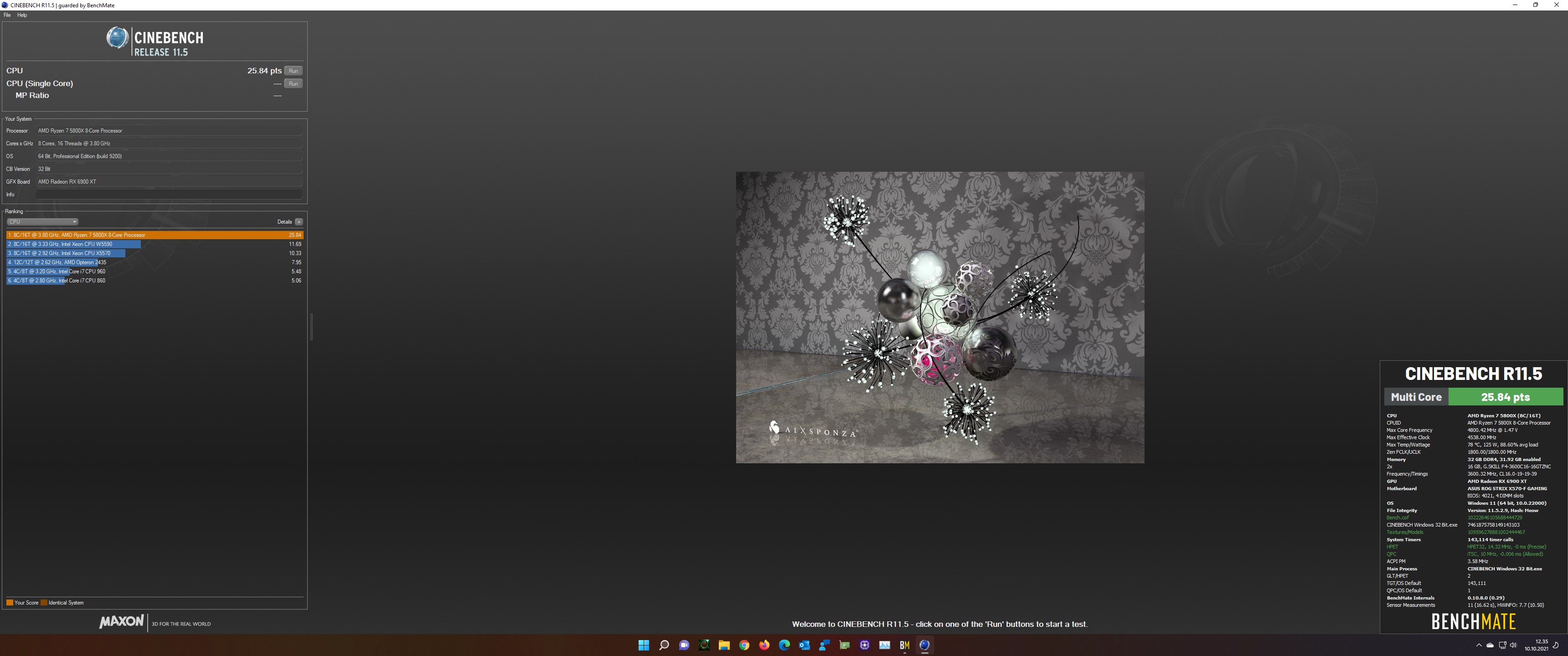Click the Processor field value
Image resolution: width=1568 pixels, height=656 pixels.
point(169,131)
